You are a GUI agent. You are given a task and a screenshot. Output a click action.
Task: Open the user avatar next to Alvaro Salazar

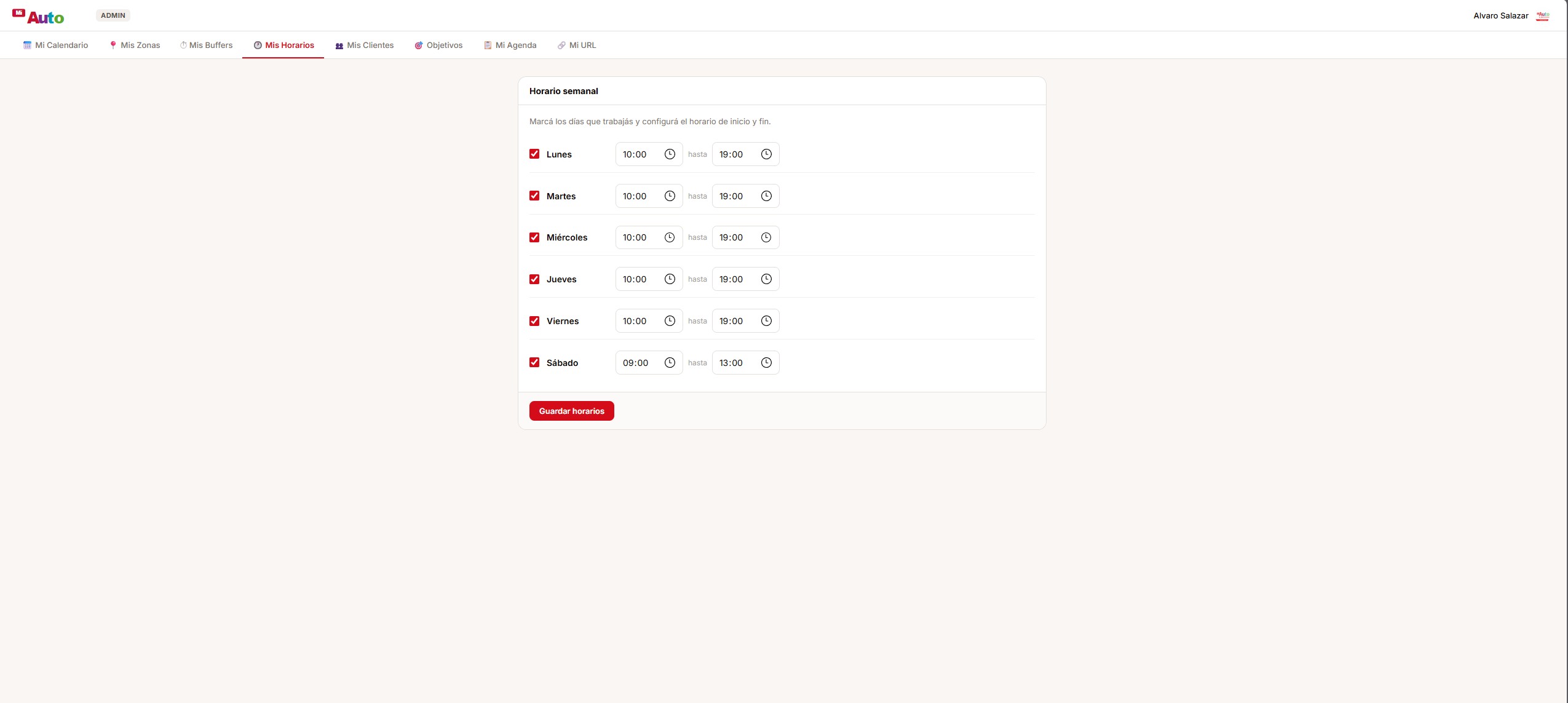tap(1543, 16)
